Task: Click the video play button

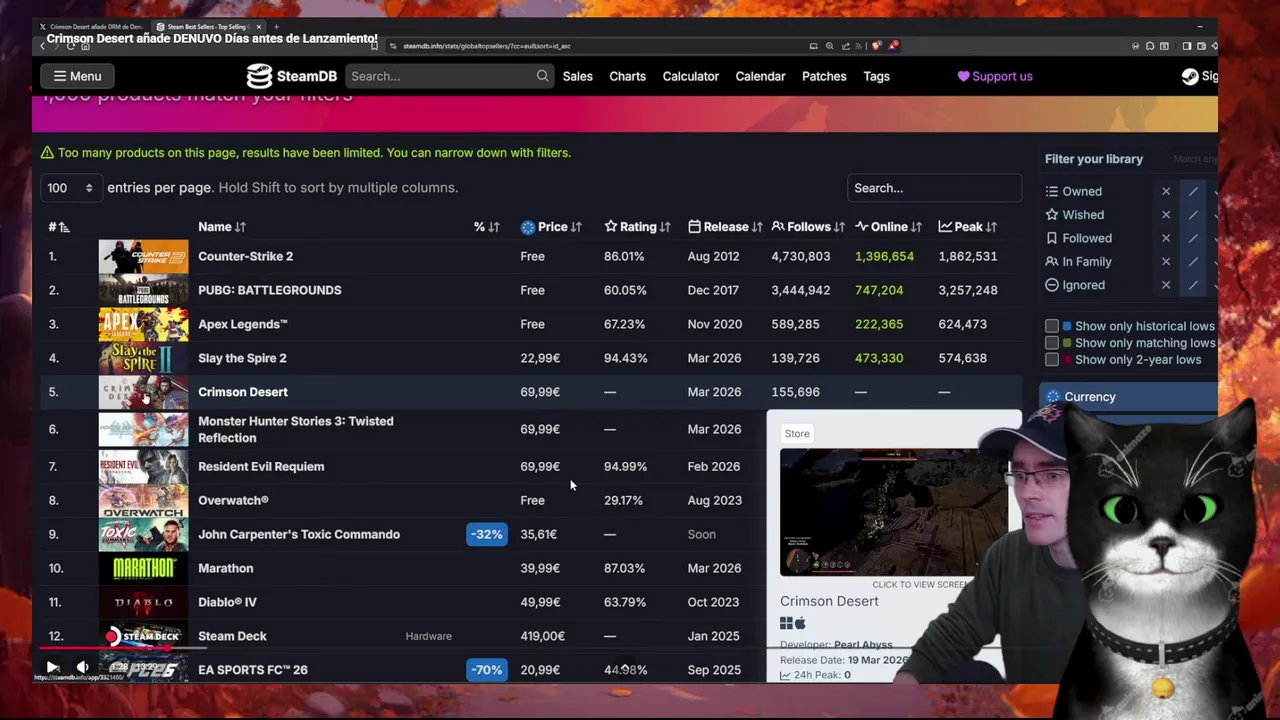Action: point(52,668)
